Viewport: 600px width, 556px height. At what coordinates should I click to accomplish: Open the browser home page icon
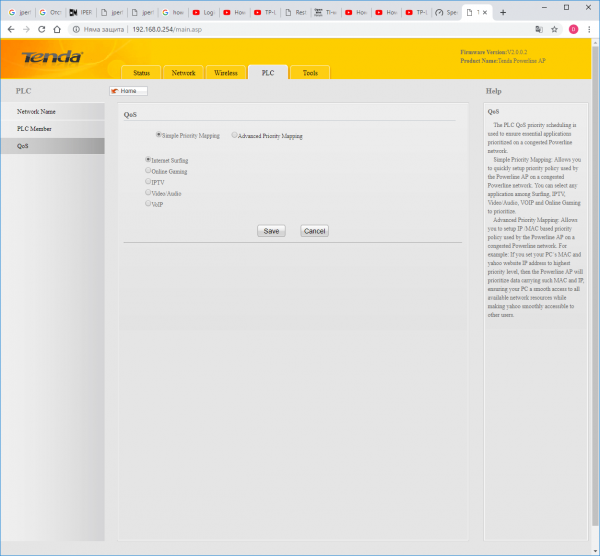(x=57, y=29)
